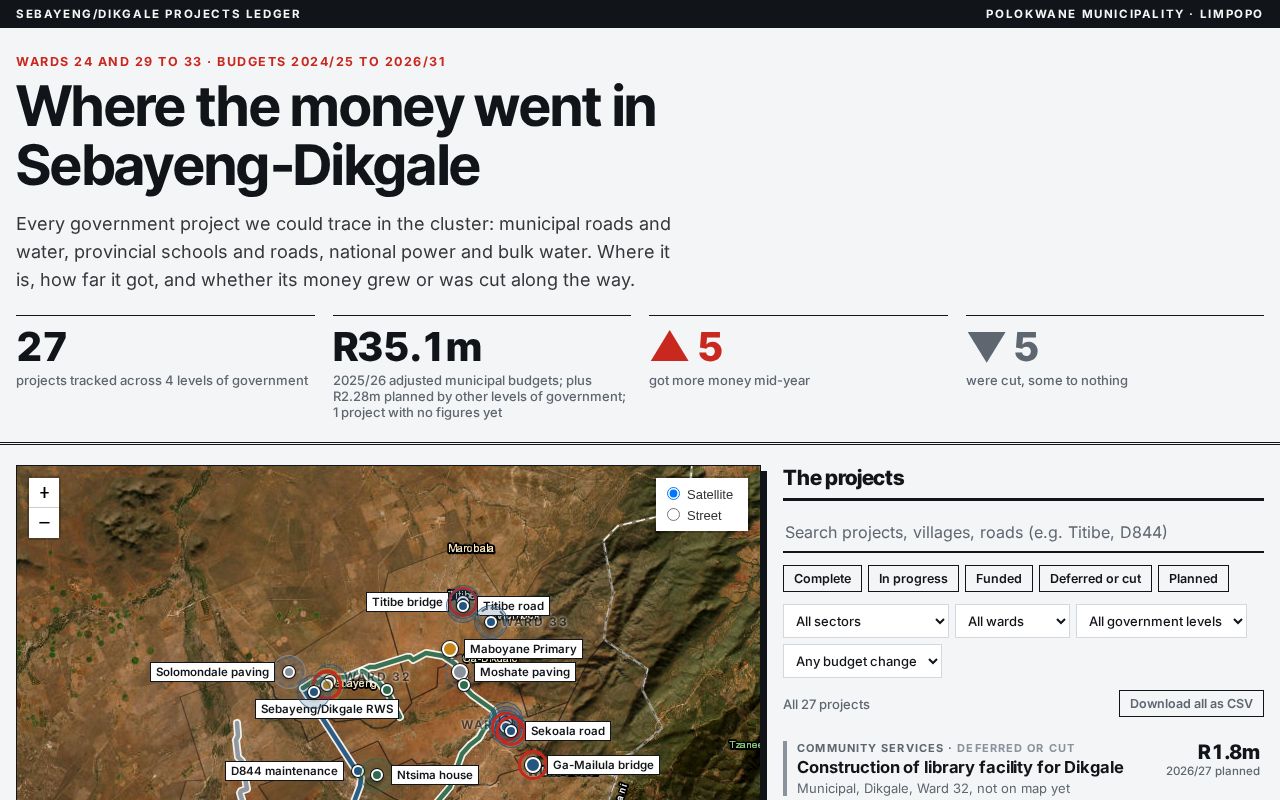
Task: Click the 'The projects' heading
Action: click(843, 478)
